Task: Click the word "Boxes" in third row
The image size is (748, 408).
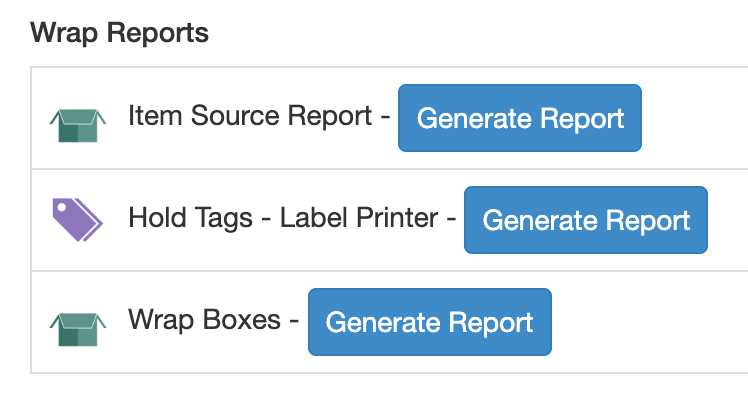Action: pyautogui.click(x=241, y=320)
